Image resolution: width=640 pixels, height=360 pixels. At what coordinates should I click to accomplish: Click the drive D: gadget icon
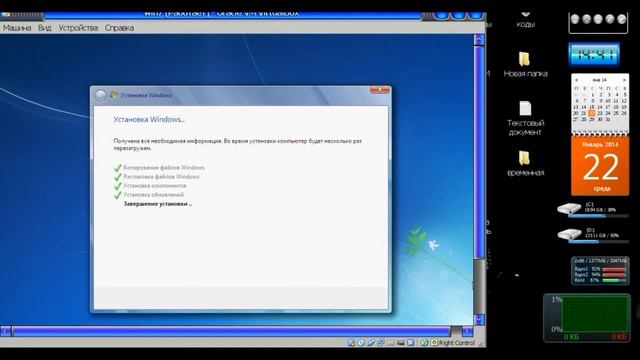tap(569, 235)
